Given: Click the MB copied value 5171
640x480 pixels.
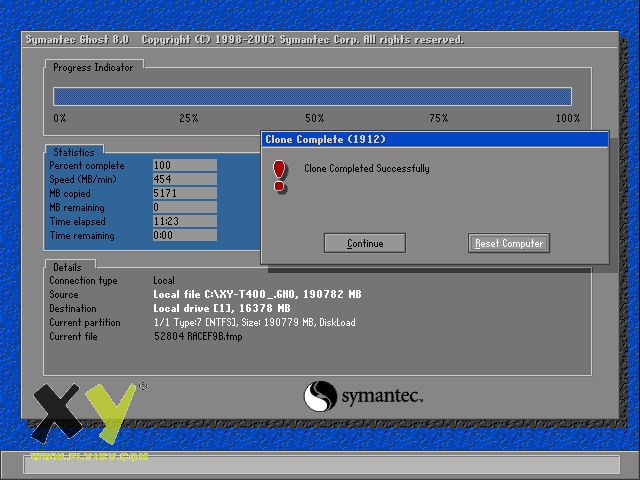Looking at the screenshot, I should coord(184,193).
